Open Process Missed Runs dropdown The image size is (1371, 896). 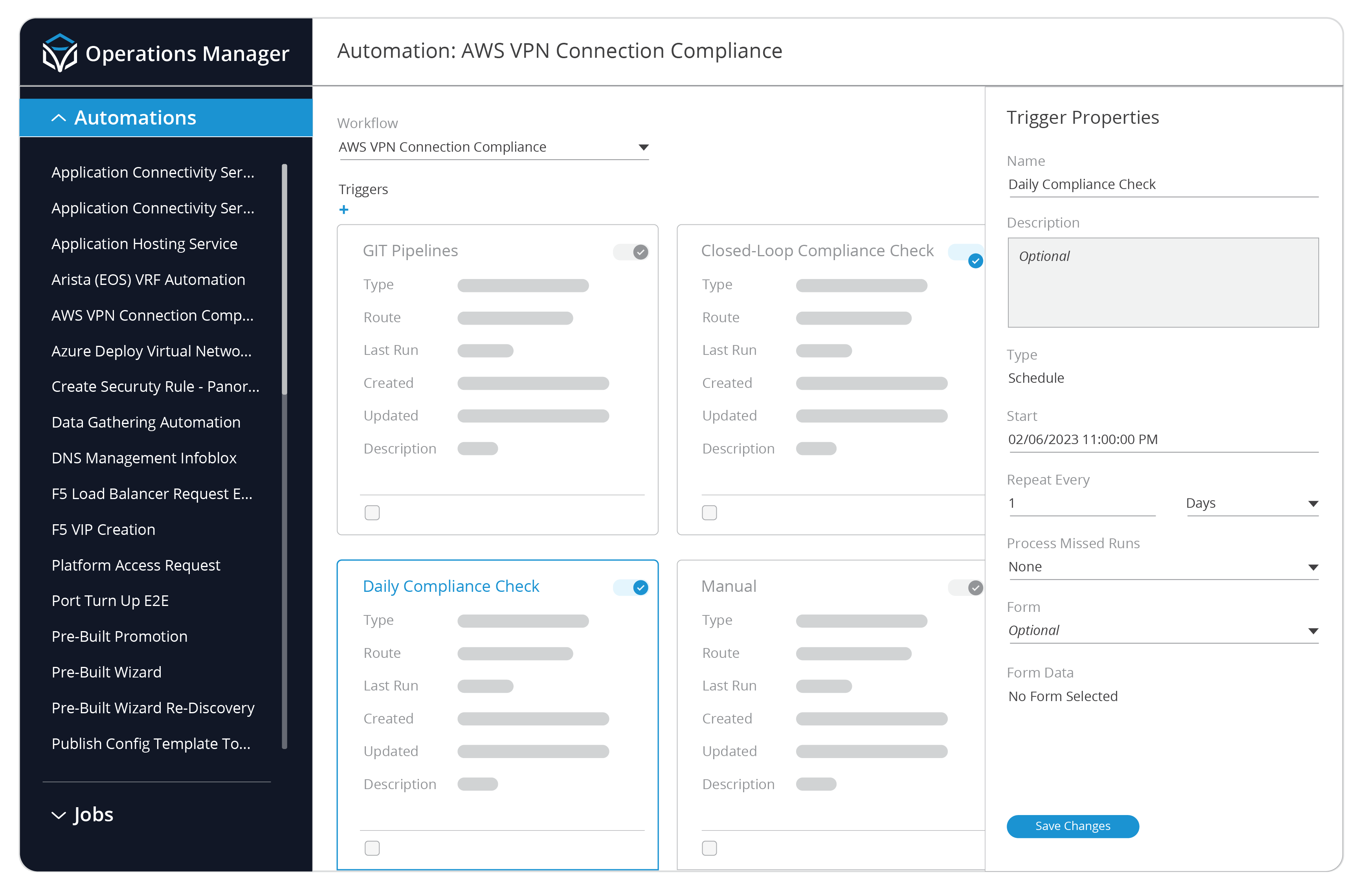1313,567
